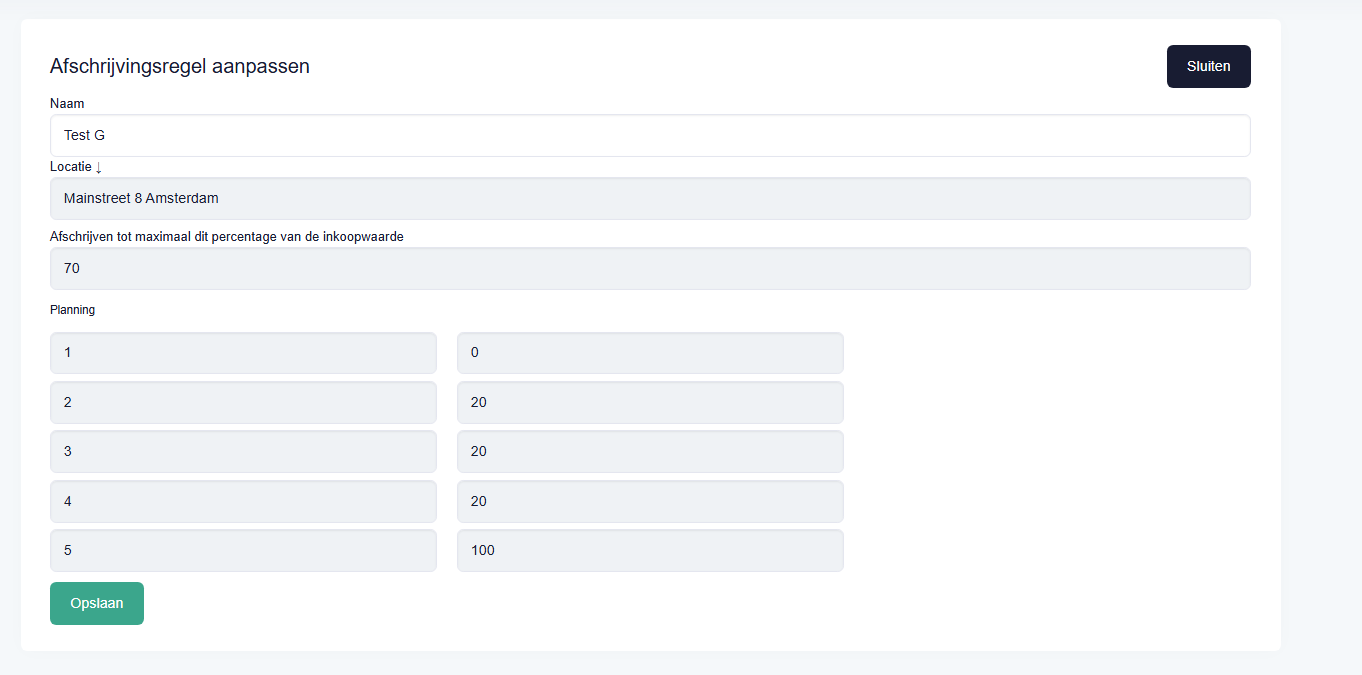
Task: Open the Locatie field Mainstreet 8 Amsterdam
Action: 650,198
